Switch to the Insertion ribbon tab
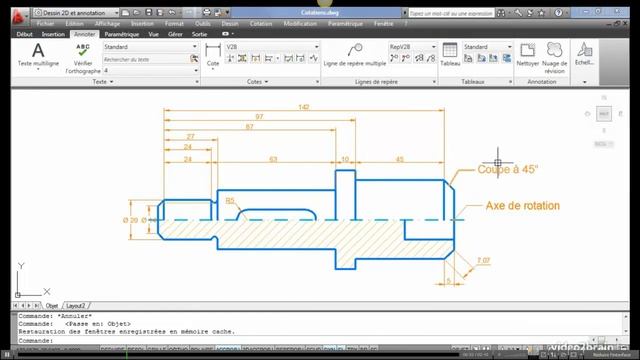 pyautogui.click(x=53, y=34)
